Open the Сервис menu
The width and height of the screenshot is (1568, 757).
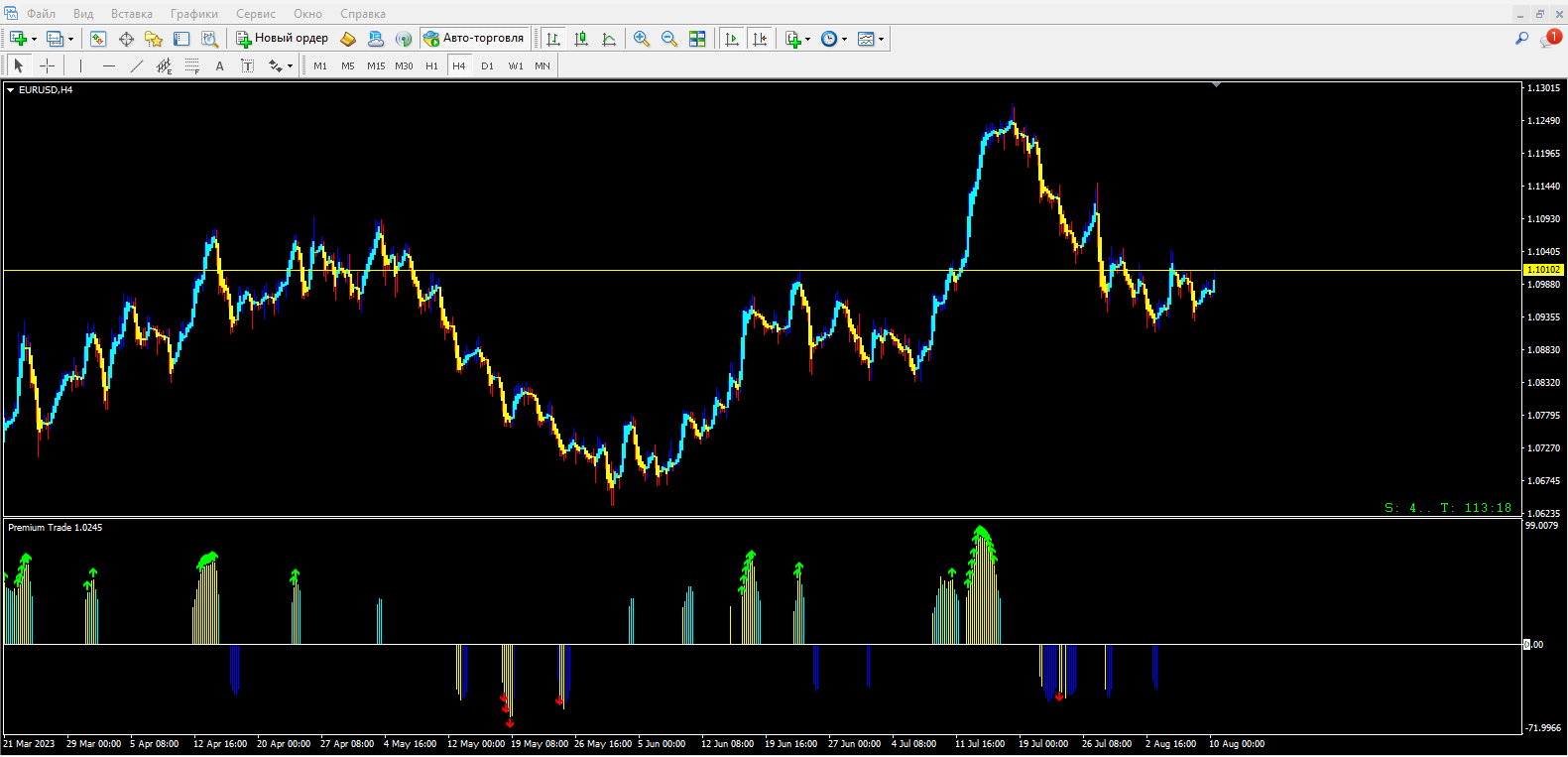click(256, 14)
